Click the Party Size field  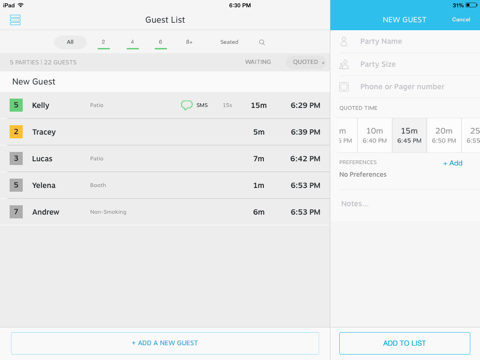click(409, 64)
